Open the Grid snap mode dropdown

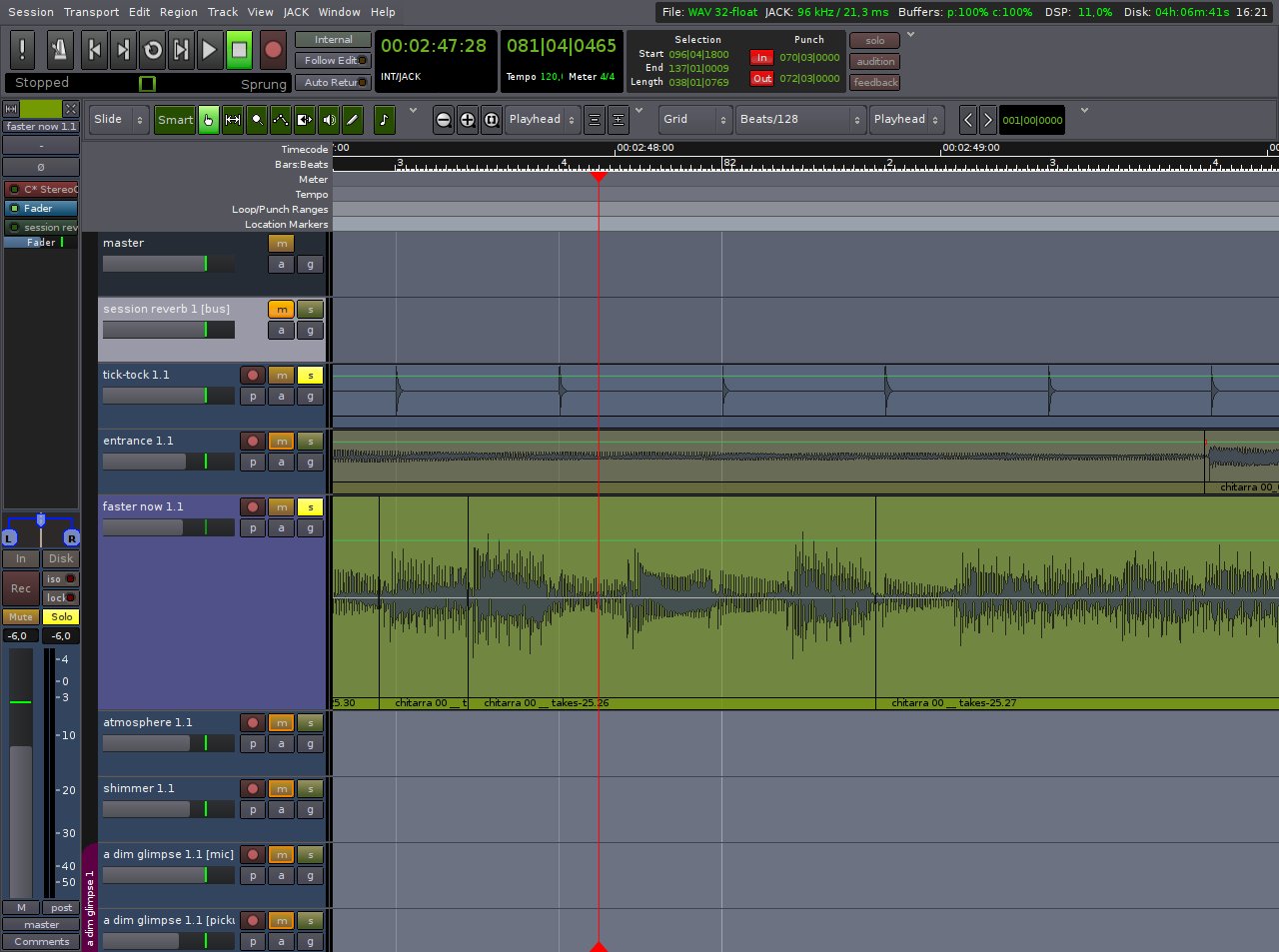click(x=695, y=120)
